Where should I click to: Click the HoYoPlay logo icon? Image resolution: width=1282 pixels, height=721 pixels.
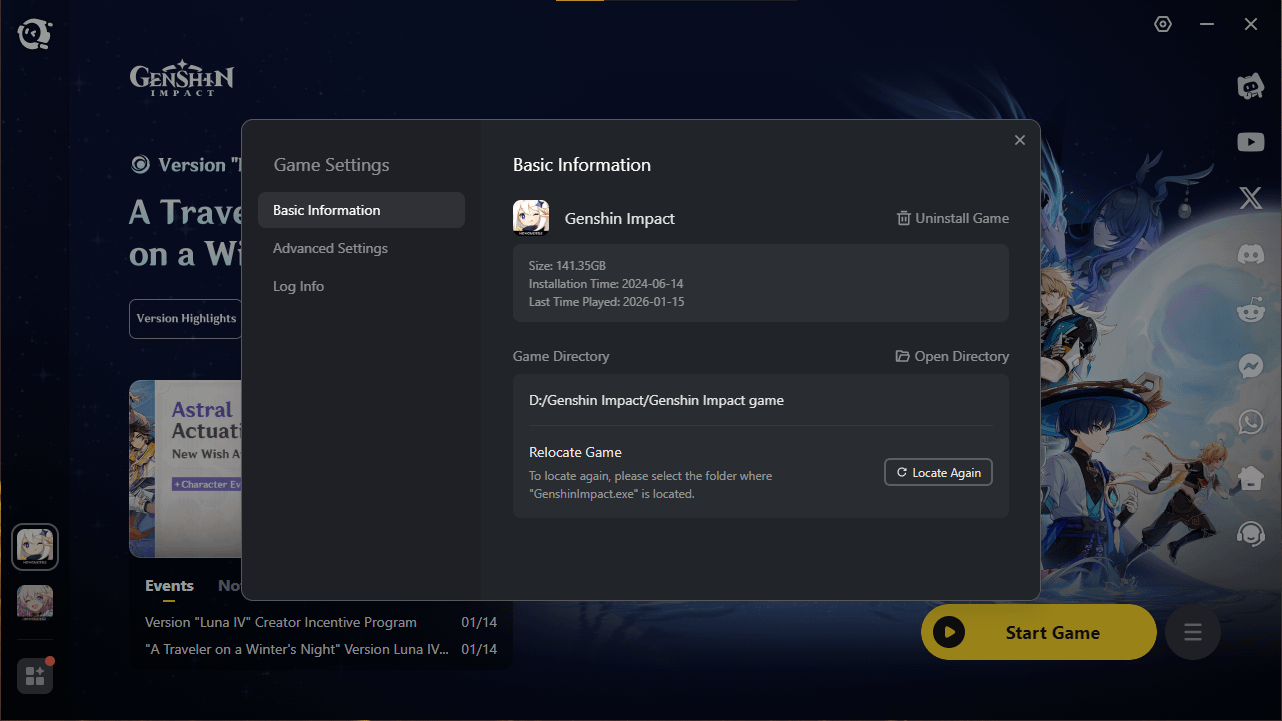(34, 34)
